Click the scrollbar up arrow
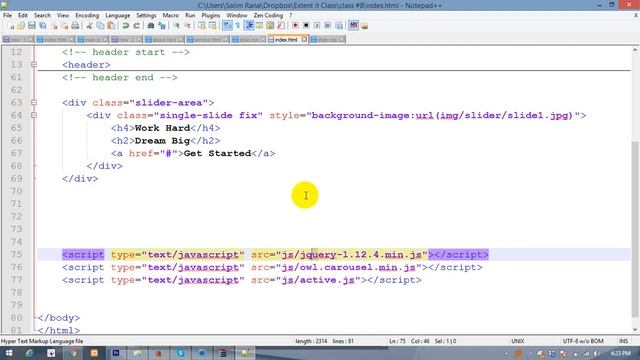The image size is (640, 360). point(635,50)
